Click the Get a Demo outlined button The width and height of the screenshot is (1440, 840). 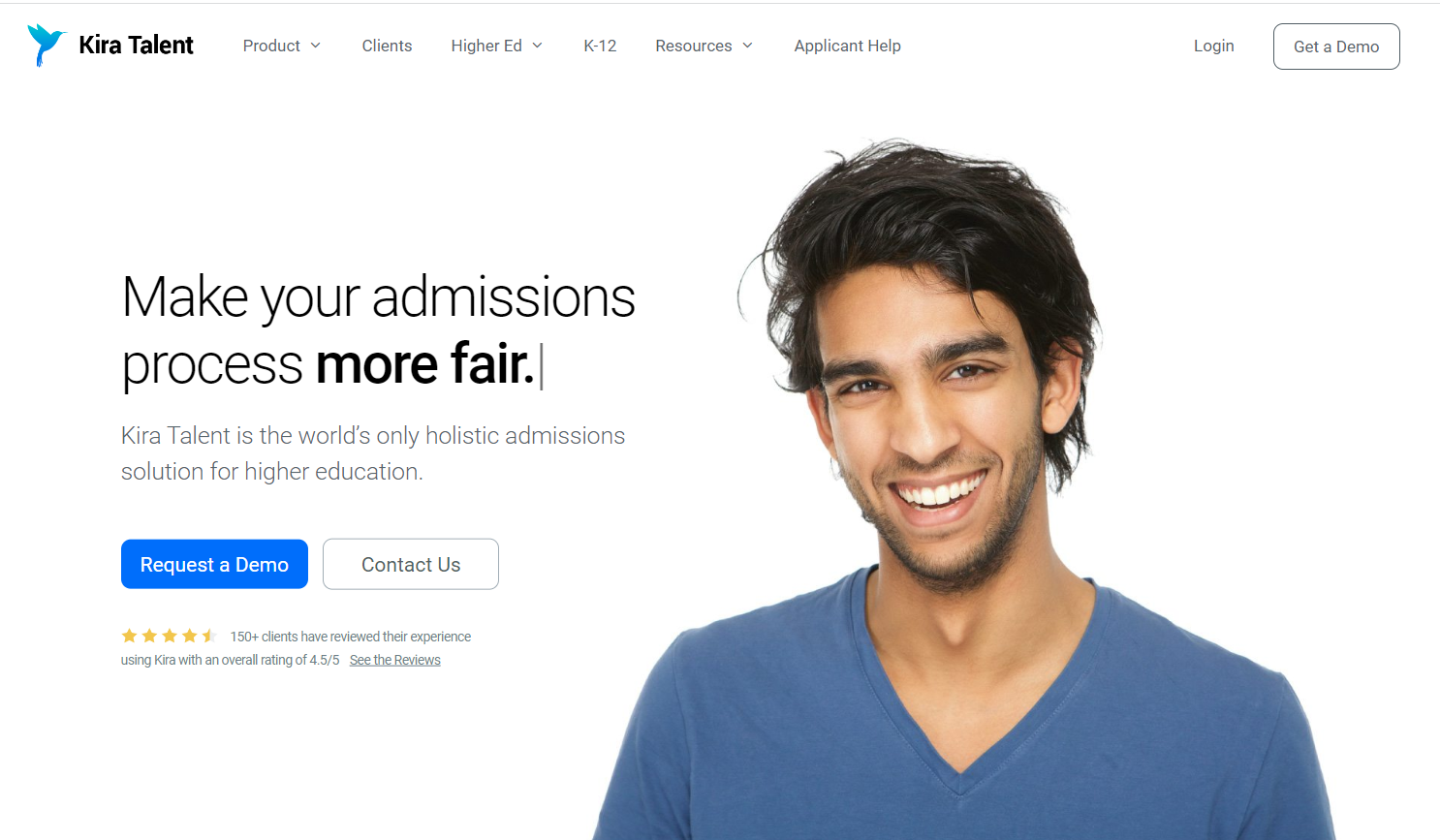[x=1336, y=47]
